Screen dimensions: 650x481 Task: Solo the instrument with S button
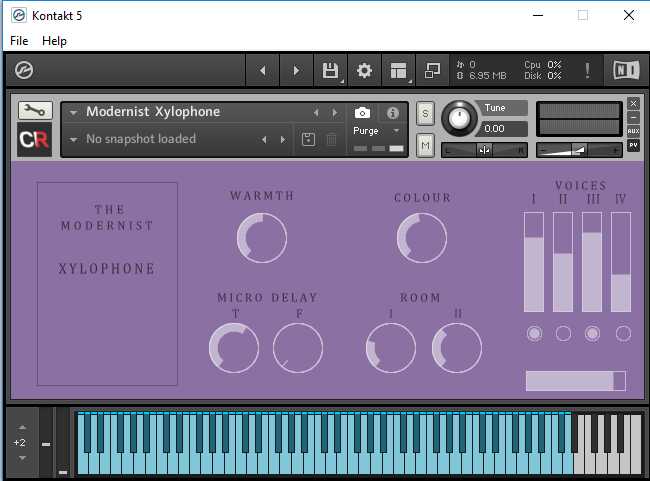click(425, 113)
